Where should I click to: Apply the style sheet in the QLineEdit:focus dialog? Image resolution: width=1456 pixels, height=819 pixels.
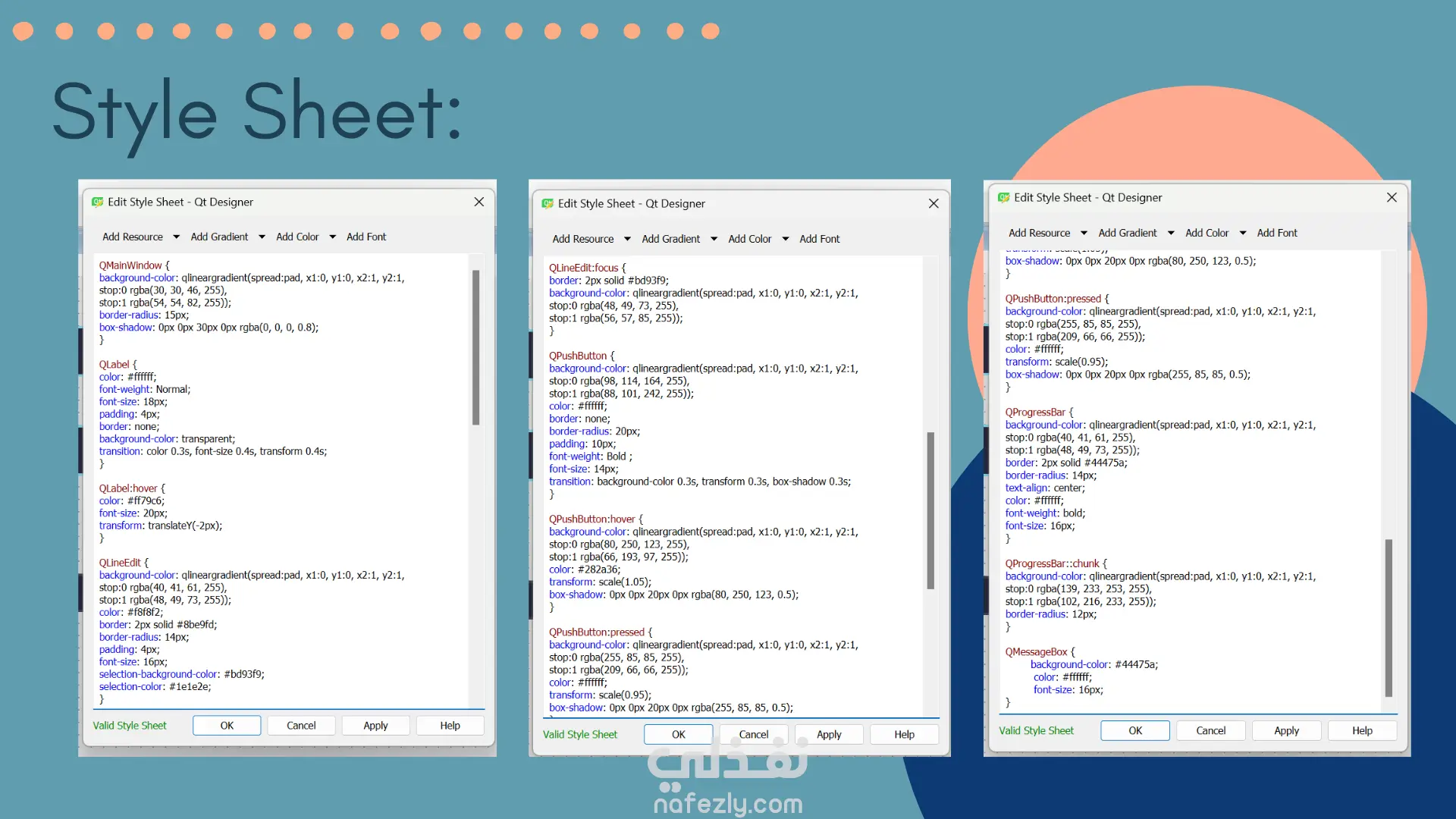click(829, 735)
